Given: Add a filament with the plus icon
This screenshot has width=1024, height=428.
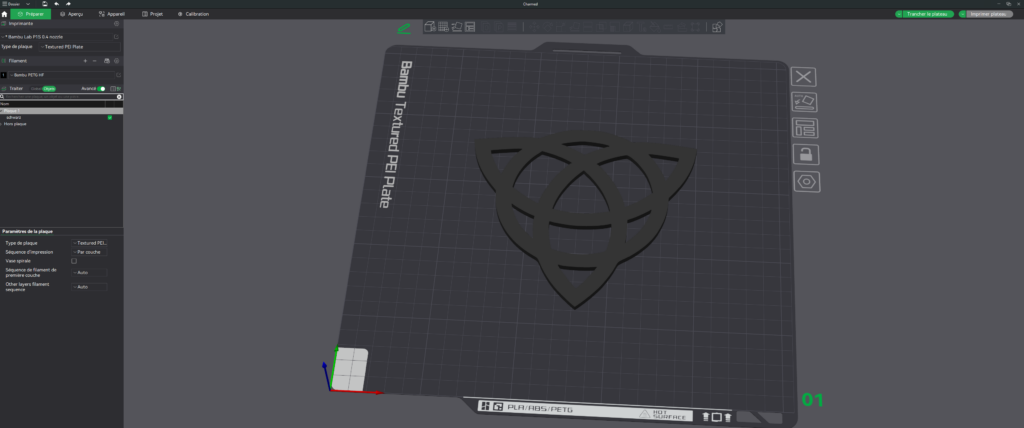Looking at the screenshot, I should point(85,61).
